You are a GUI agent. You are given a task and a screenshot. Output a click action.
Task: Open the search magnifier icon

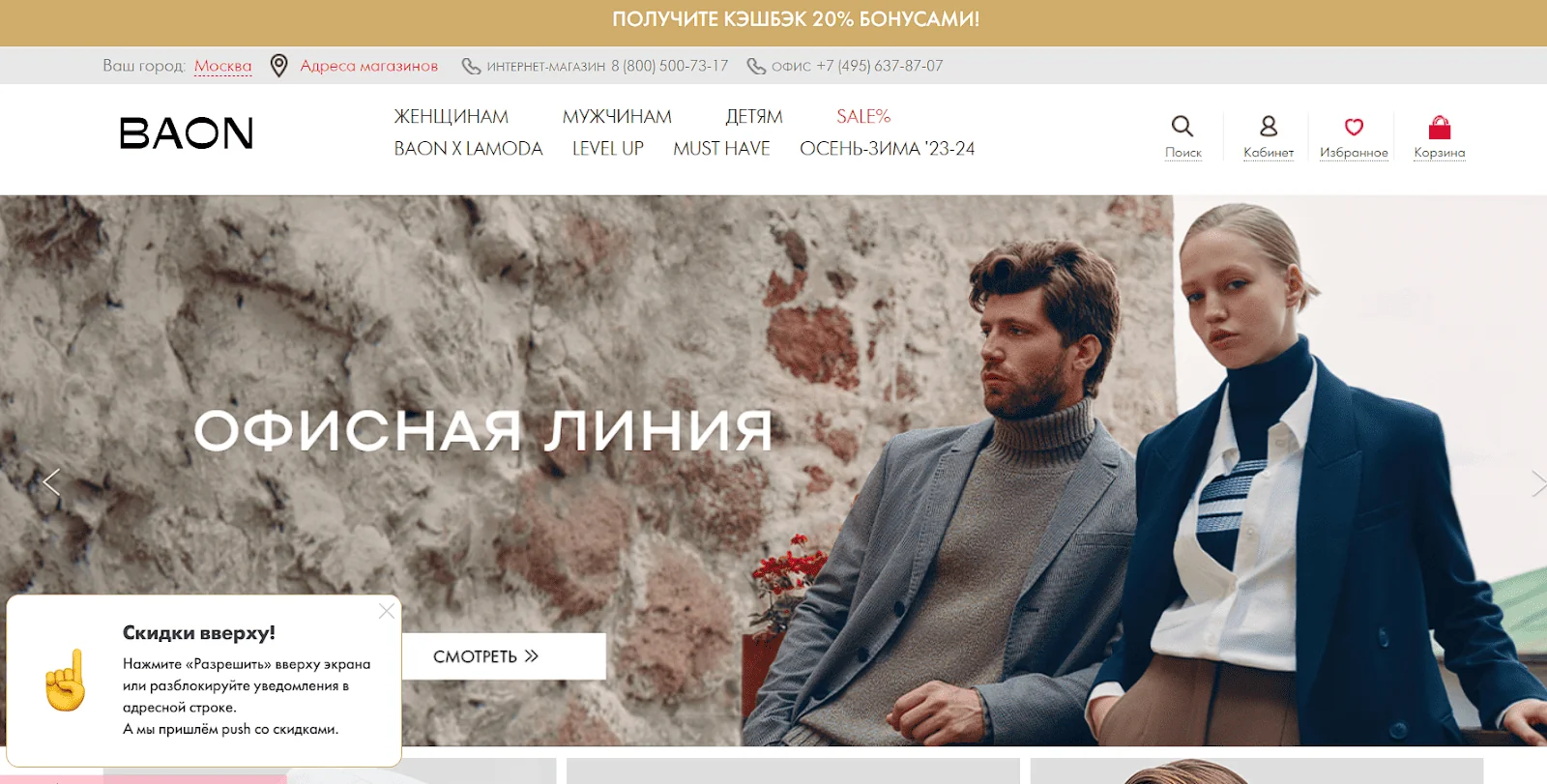click(1182, 127)
